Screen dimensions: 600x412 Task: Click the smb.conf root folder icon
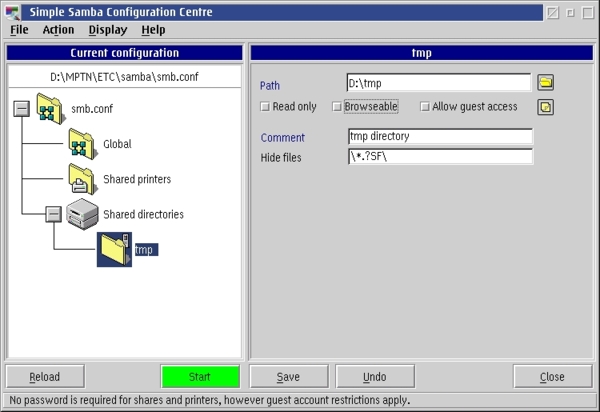[x=51, y=109]
